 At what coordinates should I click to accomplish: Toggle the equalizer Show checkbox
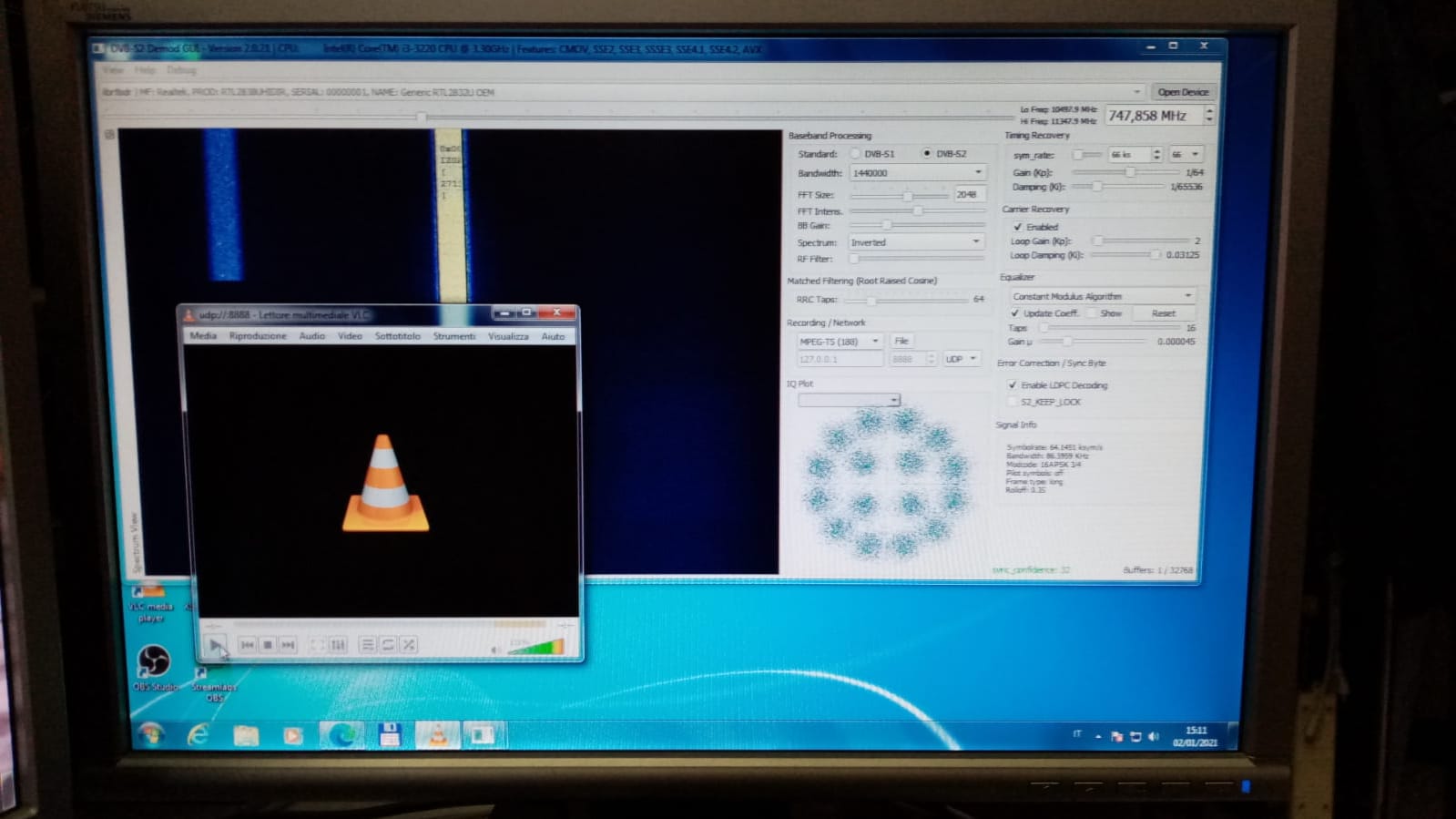(x=1092, y=313)
